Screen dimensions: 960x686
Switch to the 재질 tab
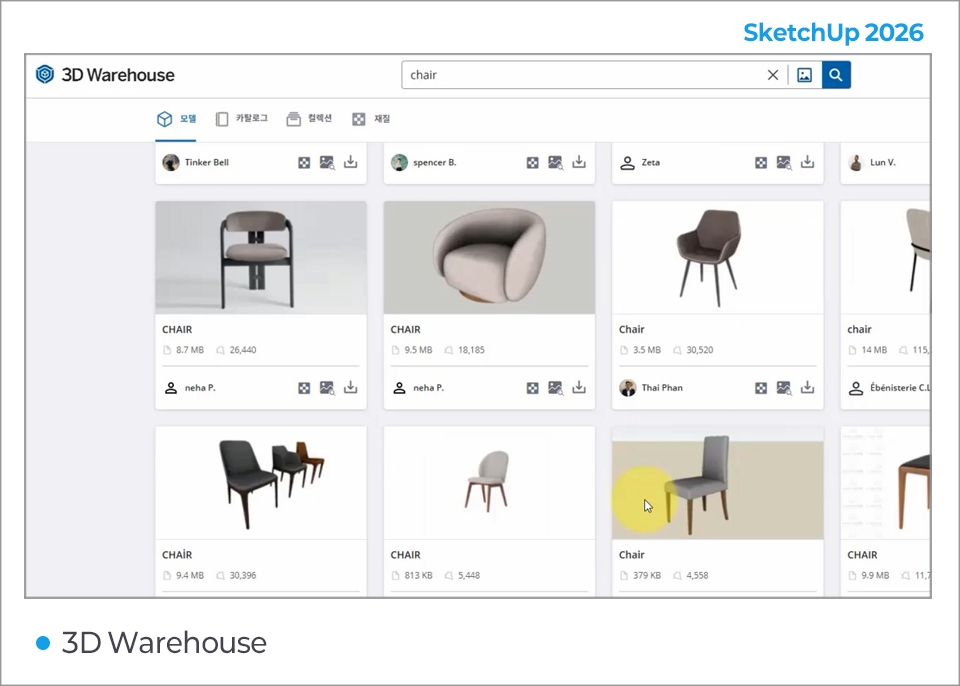(371, 119)
